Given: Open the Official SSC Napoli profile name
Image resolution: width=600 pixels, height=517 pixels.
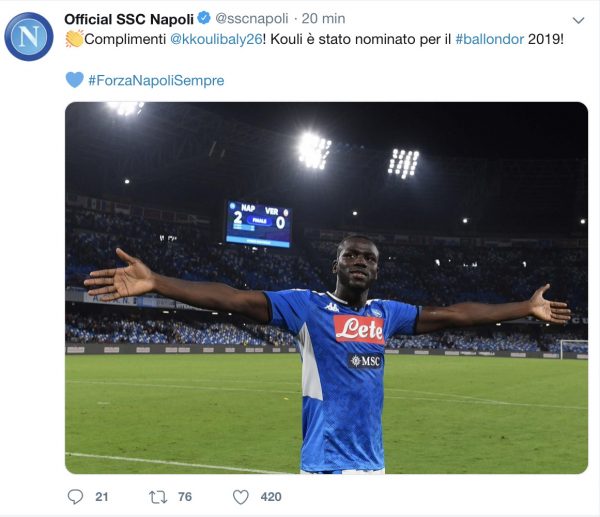Looking at the screenshot, I should coord(128,19).
